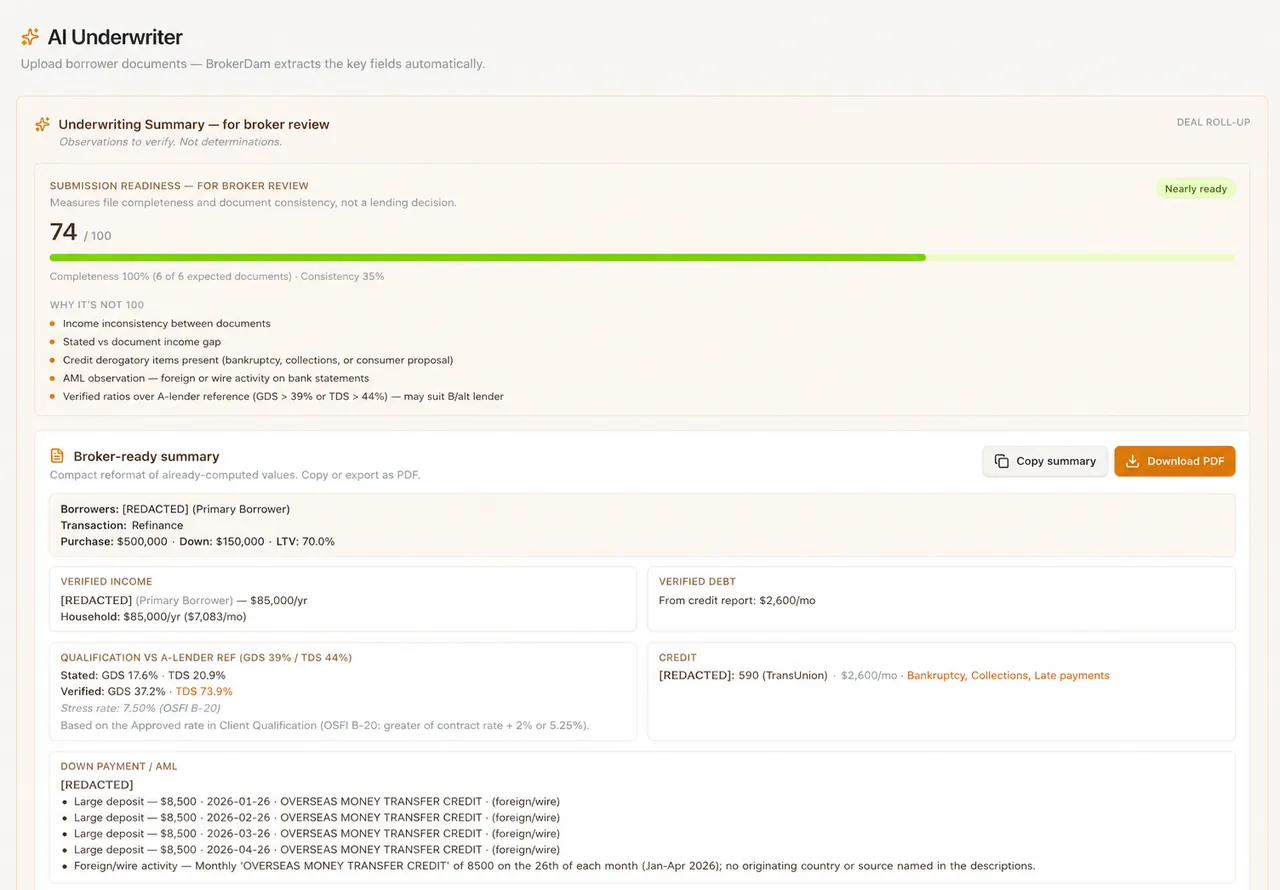Select "Based on the Approved rate" qualification note
The height and width of the screenshot is (890, 1280).
coord(325,725)
